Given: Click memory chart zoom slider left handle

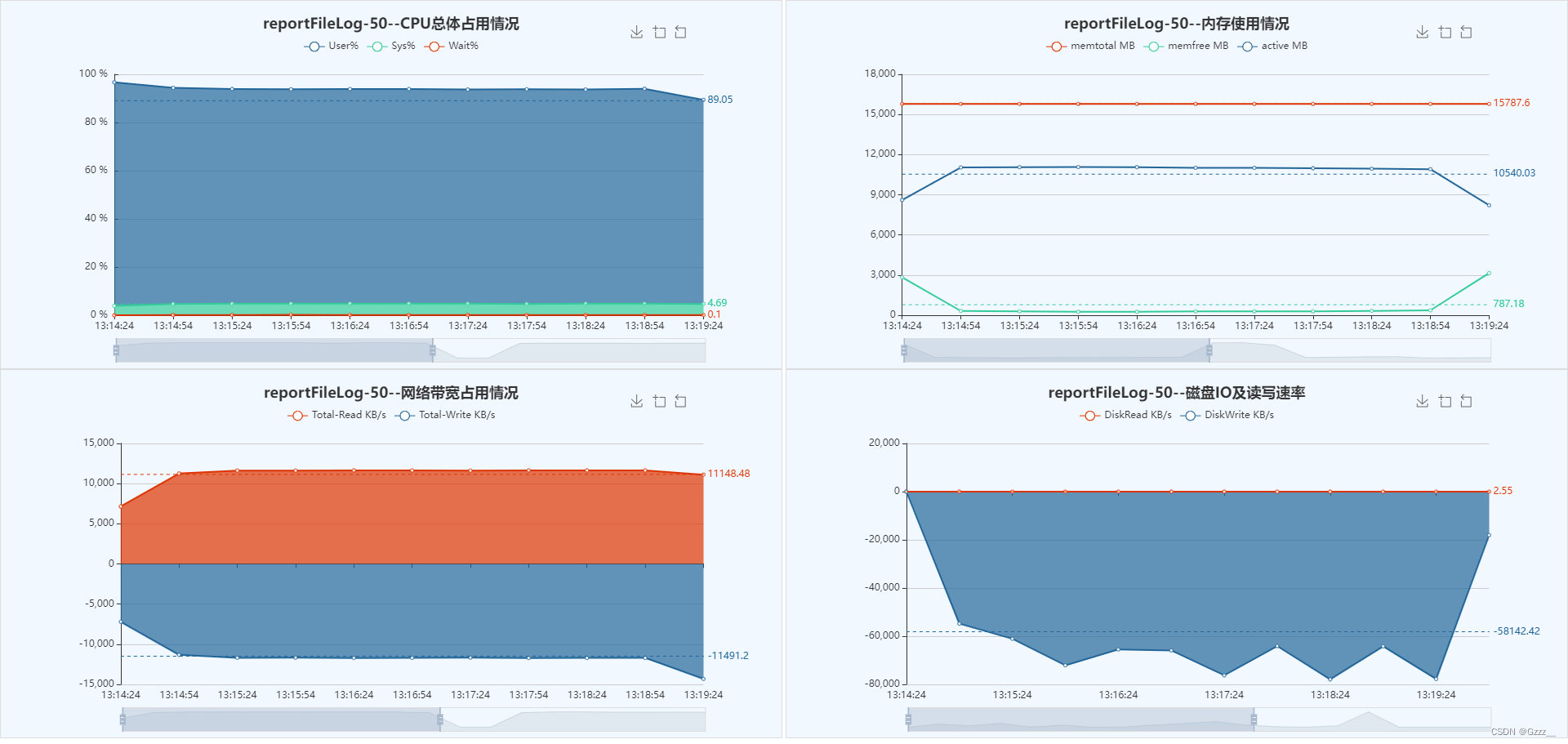Looking at the screenshot, I should [x=904, y=351].
